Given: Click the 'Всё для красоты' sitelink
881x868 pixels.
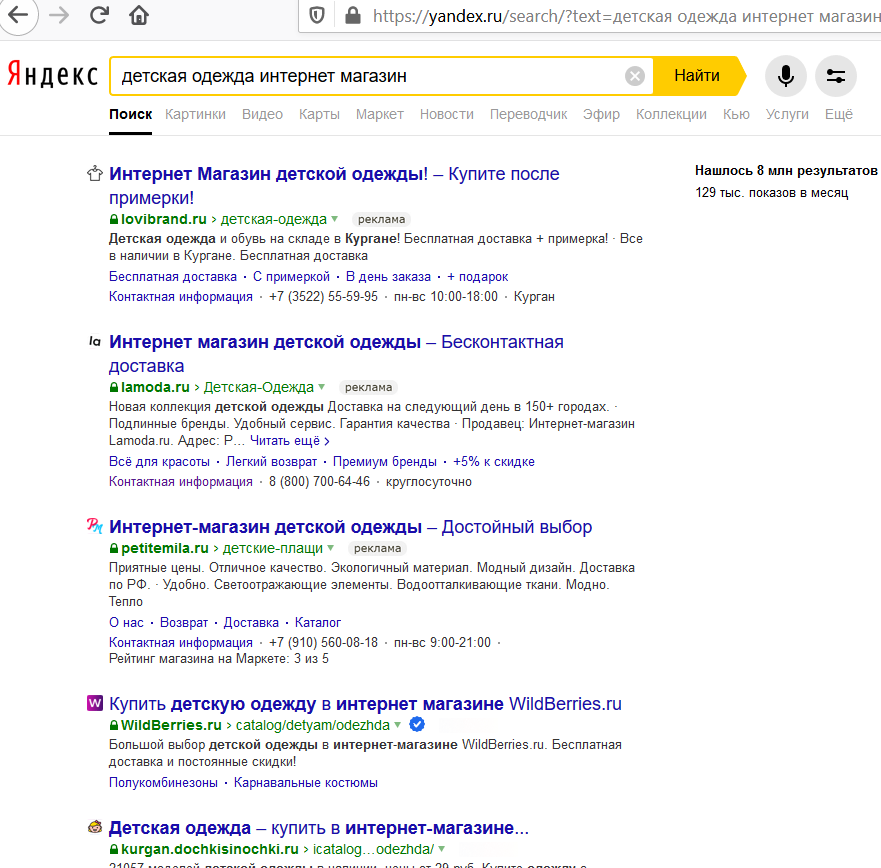Looking at the screenshot, I should click(x=159, y=461).
